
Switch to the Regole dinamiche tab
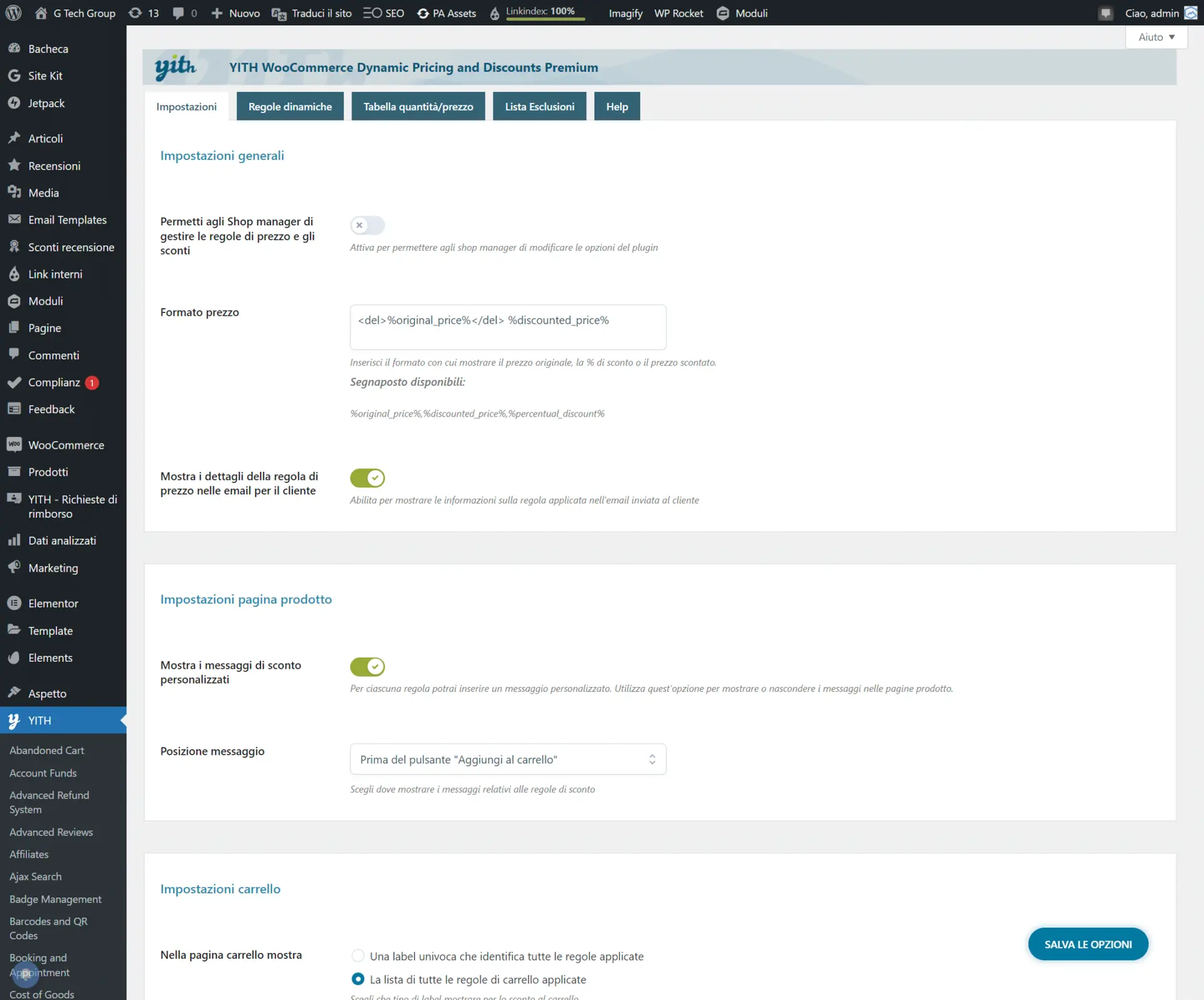(x=290, y=107)
